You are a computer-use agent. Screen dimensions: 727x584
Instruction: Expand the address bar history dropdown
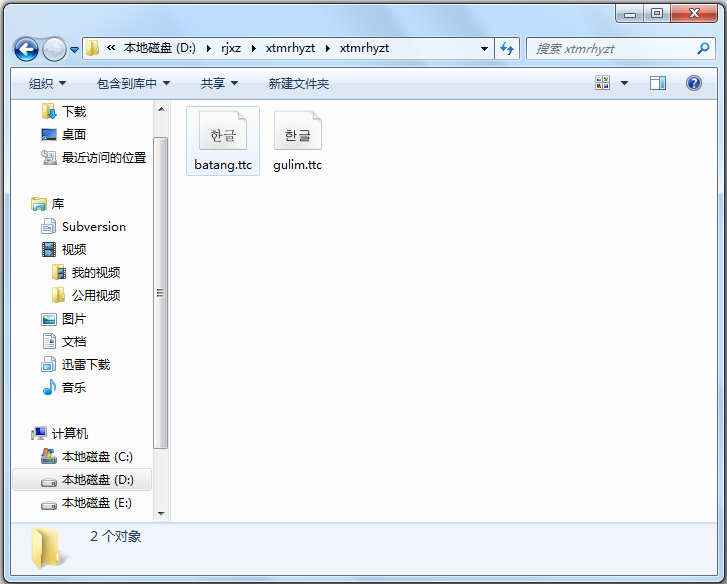click(x=484, y=48)
